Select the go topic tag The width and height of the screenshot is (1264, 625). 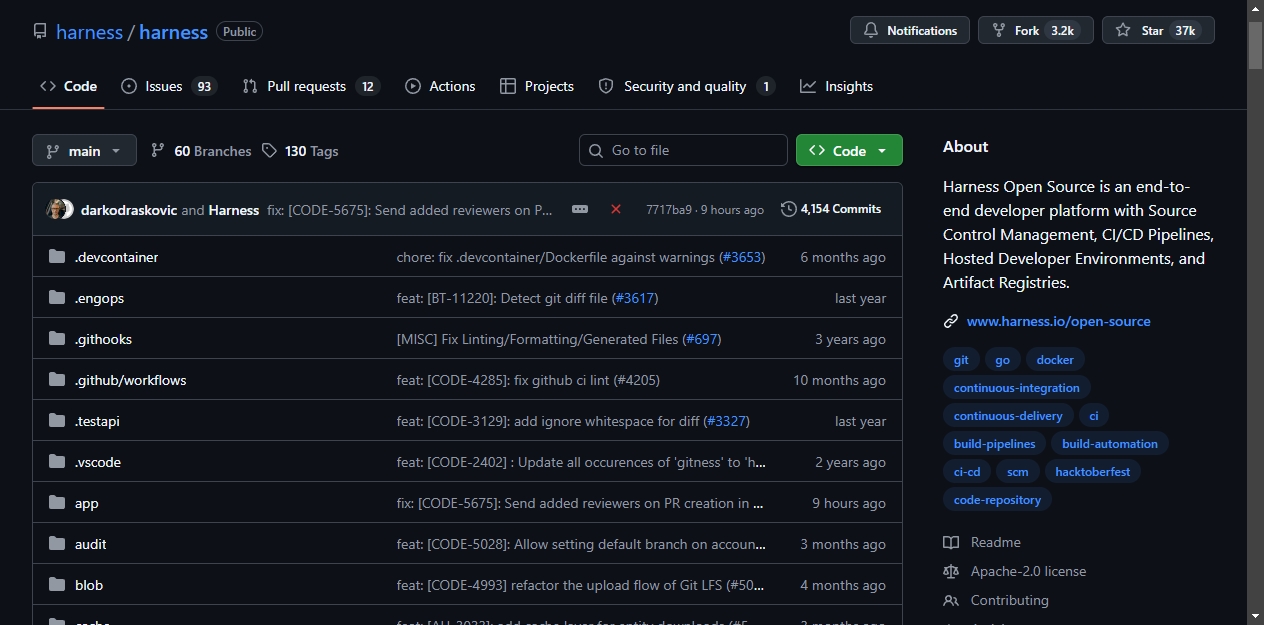[1002, 360]
